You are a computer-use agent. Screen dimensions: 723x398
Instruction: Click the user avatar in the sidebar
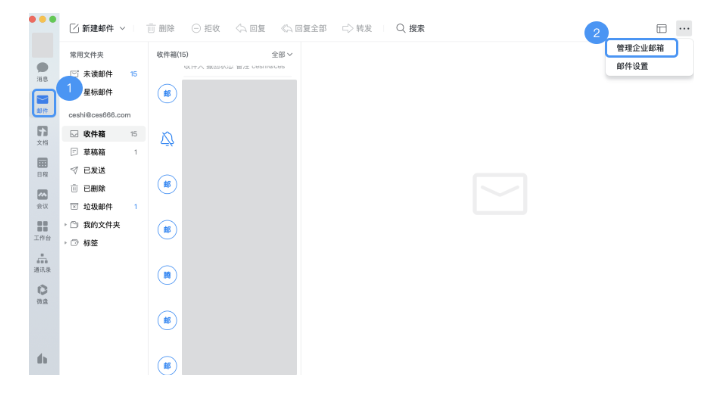(x=42, y=45)
